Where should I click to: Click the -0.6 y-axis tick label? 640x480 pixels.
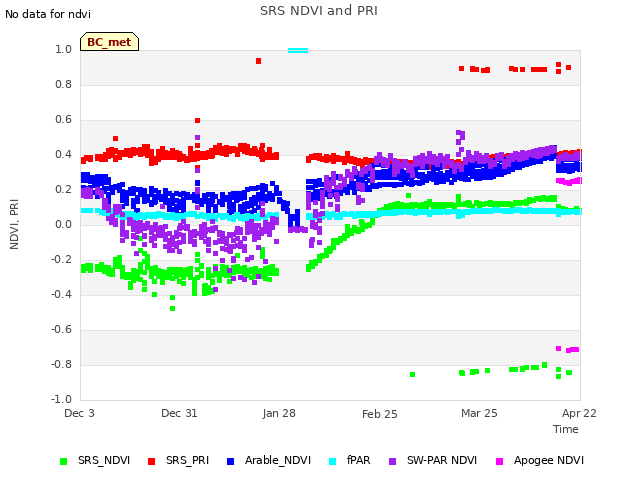[61, 329]
